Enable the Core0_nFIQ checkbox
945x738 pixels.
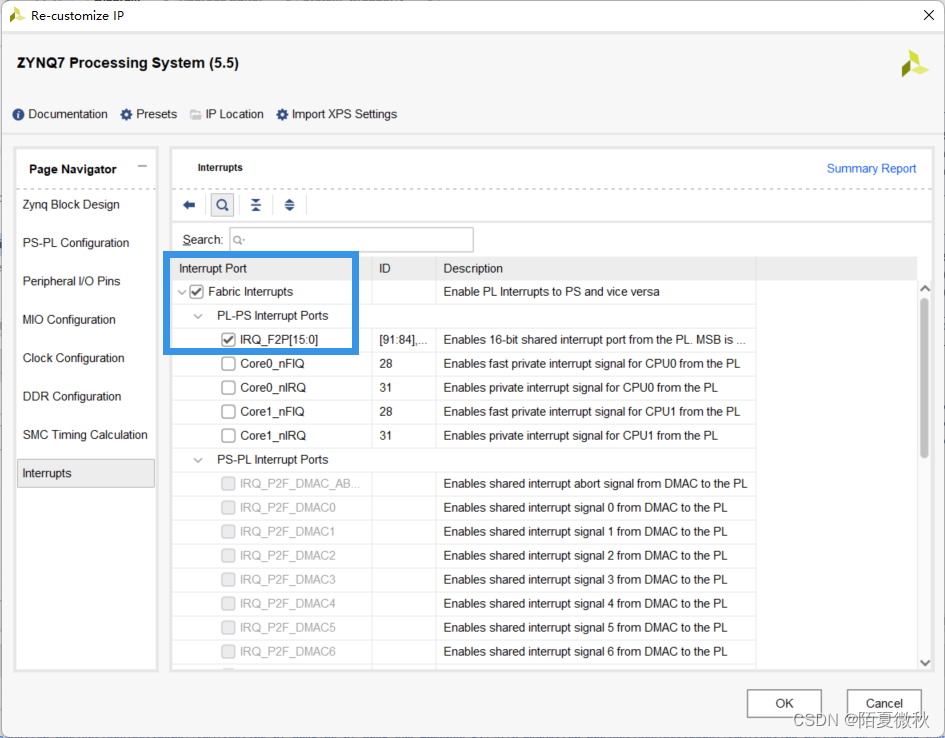[228, 364]
